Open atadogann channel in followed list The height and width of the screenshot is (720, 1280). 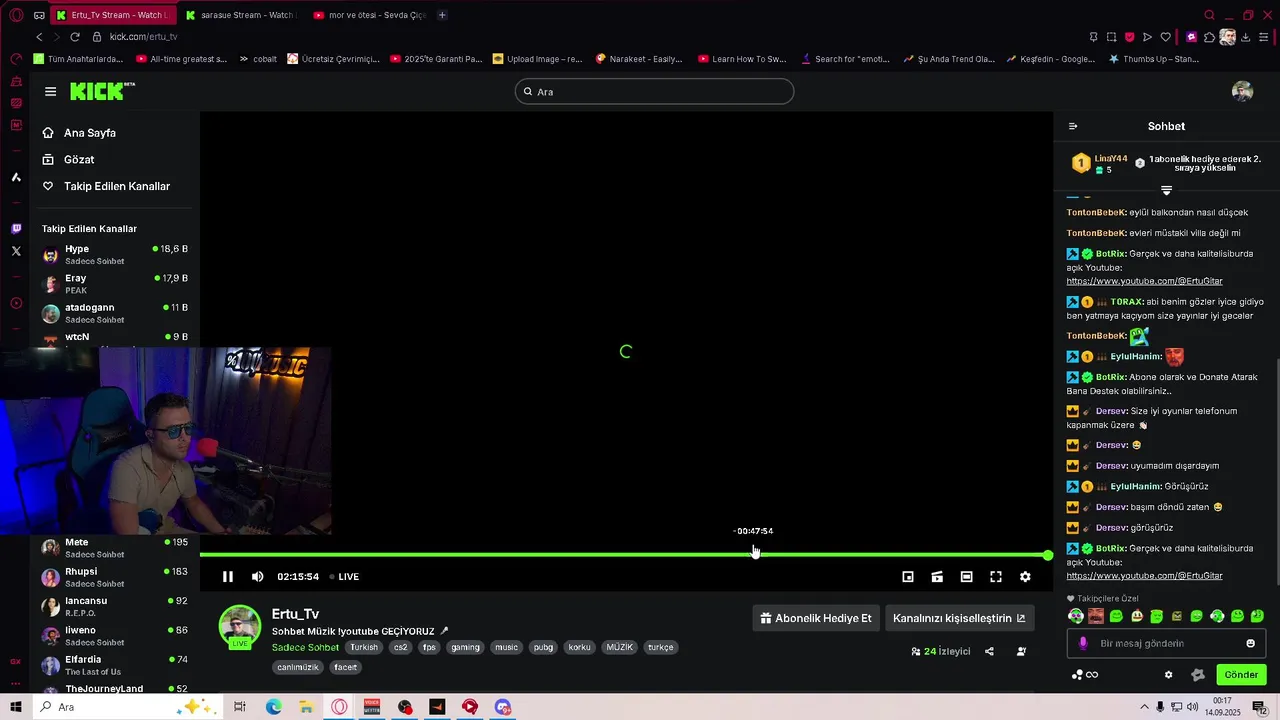pos(114,313)
